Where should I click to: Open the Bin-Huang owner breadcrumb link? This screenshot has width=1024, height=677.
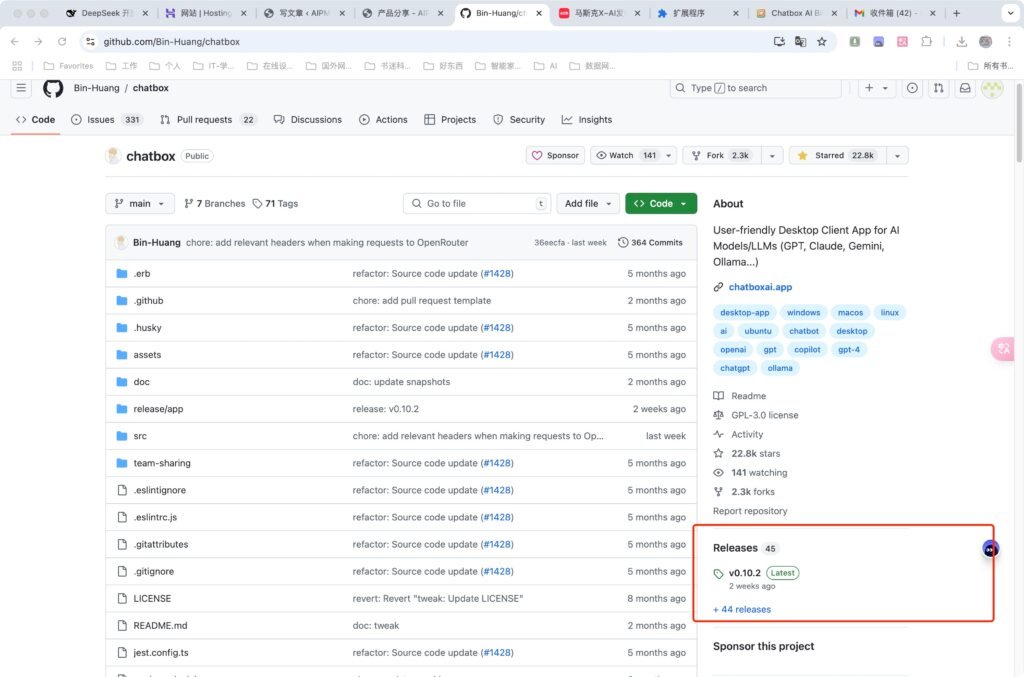(x=96, y=88)
